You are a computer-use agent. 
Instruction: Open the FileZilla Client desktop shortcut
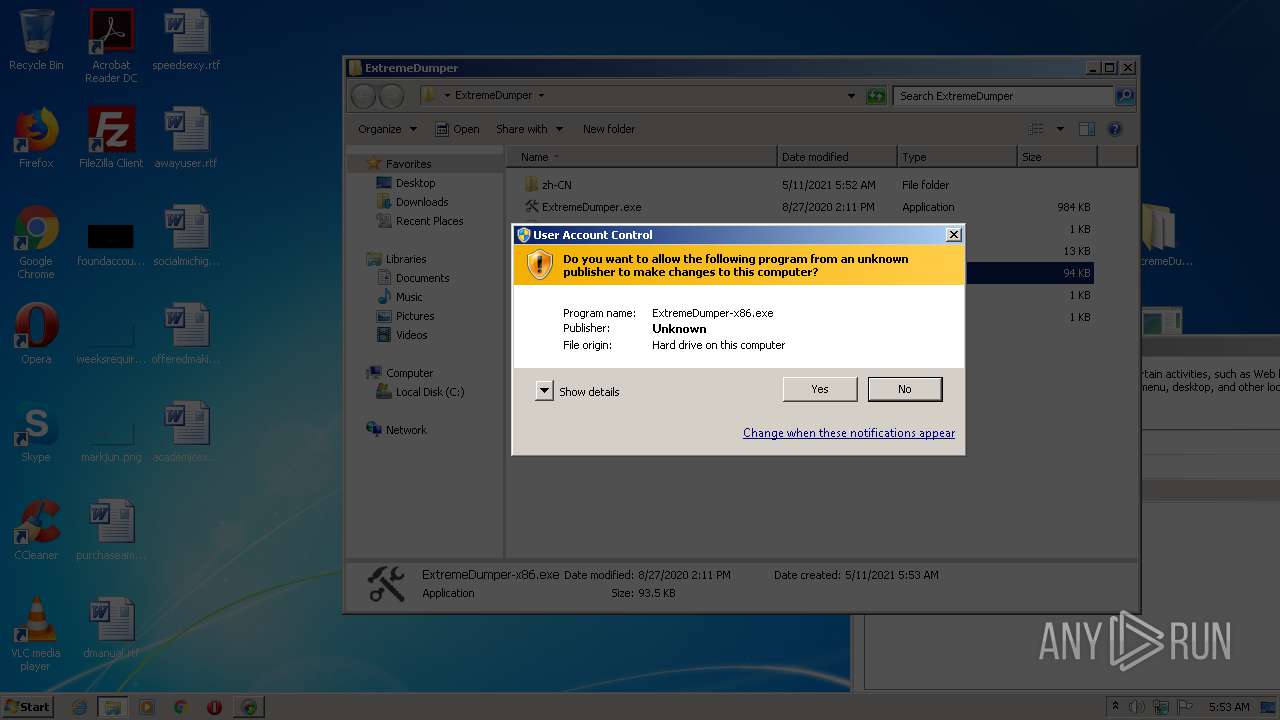(111, 138)
